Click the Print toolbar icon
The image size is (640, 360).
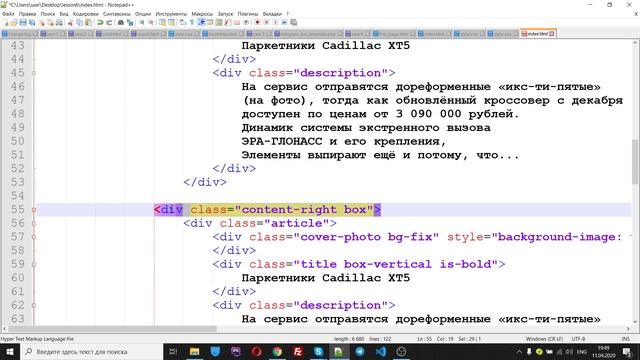click(x=59, y=22)
